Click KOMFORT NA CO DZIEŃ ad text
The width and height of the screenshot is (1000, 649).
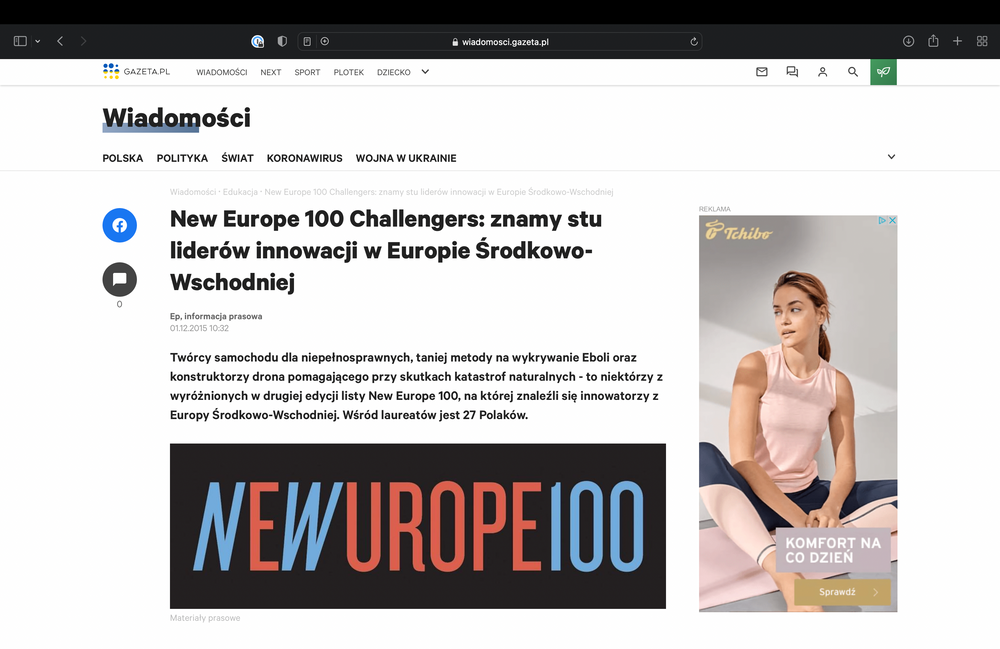coord(833,550)
